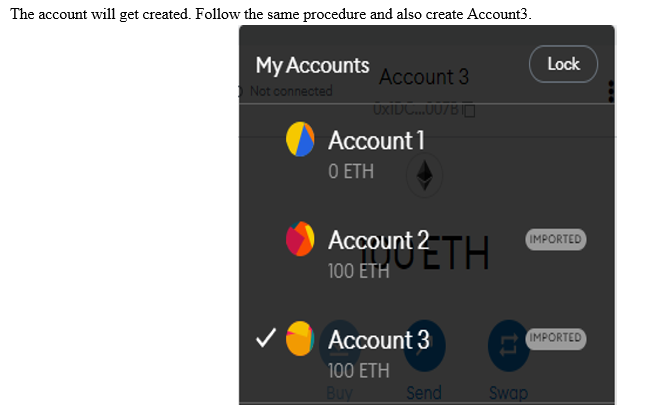This screenshot has width=667, height=410.
Task: Click the Swap label text
Action: tap(508, 393)
